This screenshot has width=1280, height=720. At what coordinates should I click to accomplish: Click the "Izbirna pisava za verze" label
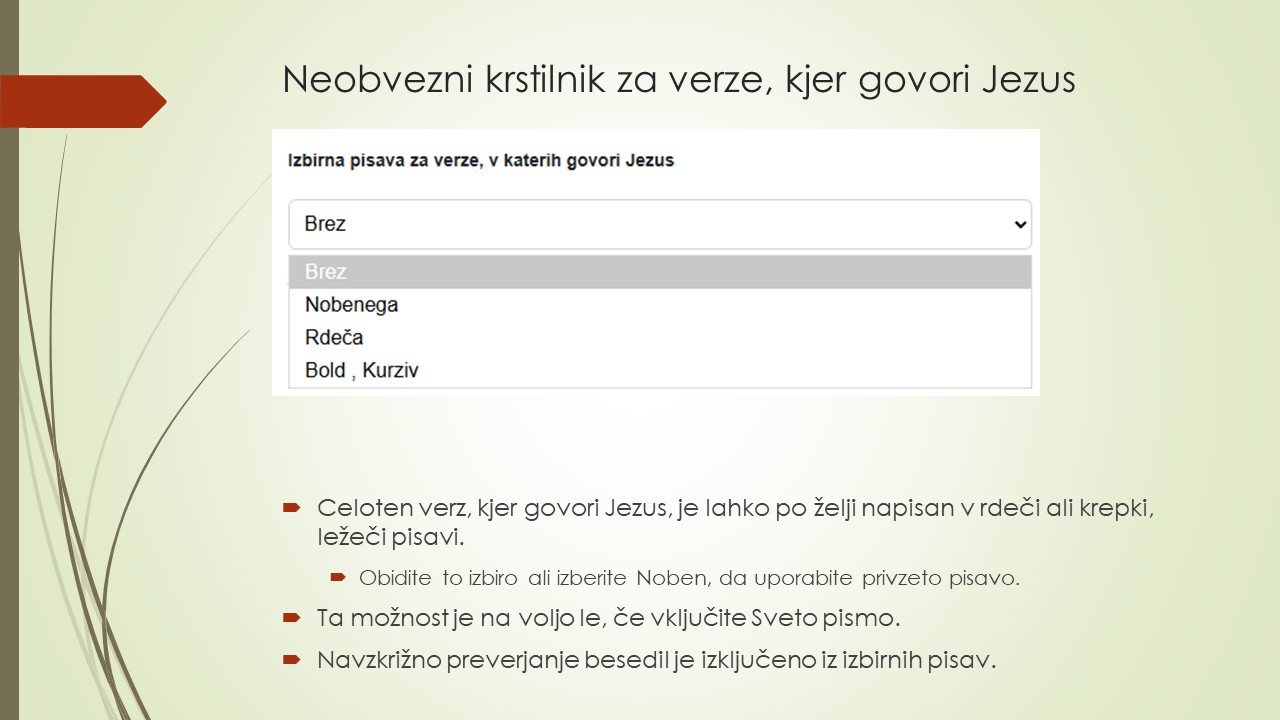click(x=481, y=160)
